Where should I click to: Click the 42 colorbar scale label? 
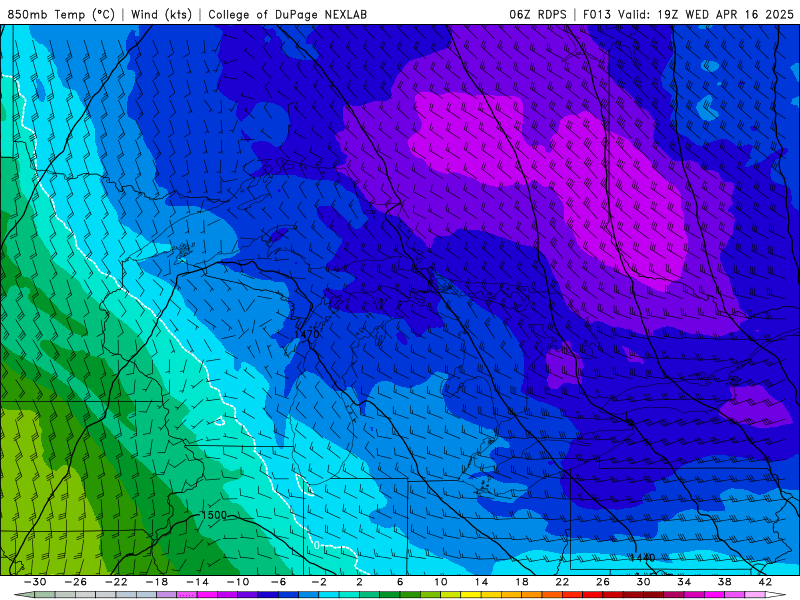tap(765, 582)
